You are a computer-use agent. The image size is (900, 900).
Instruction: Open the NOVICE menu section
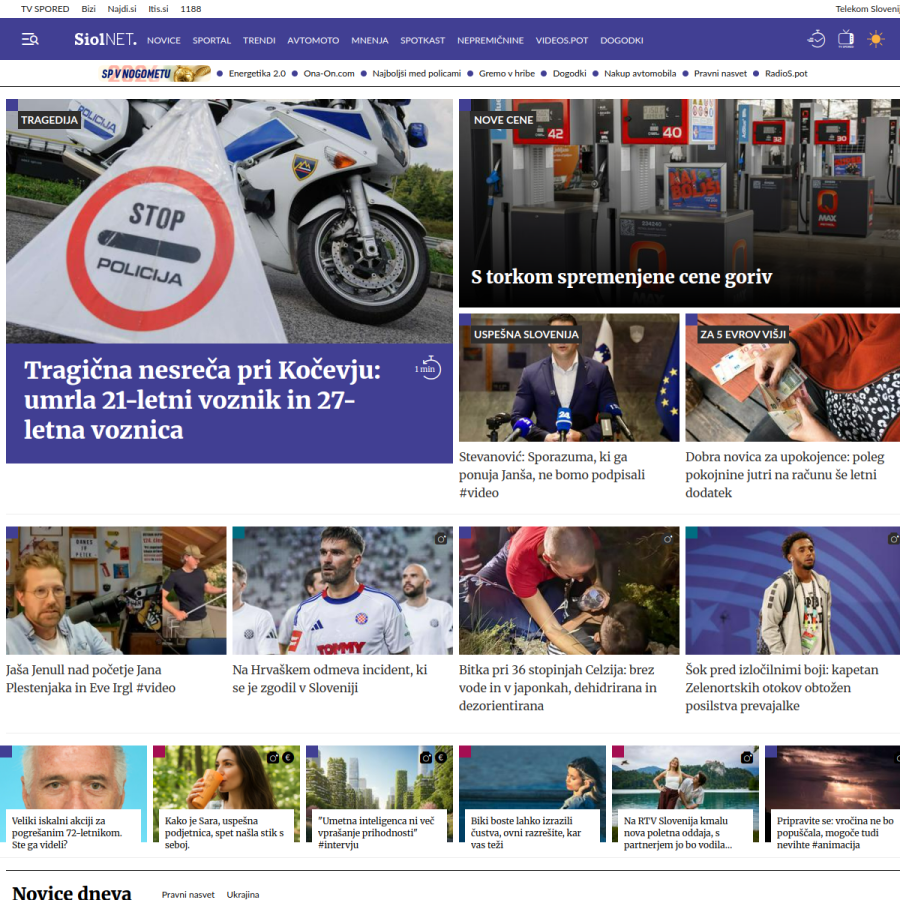(164, 40)
